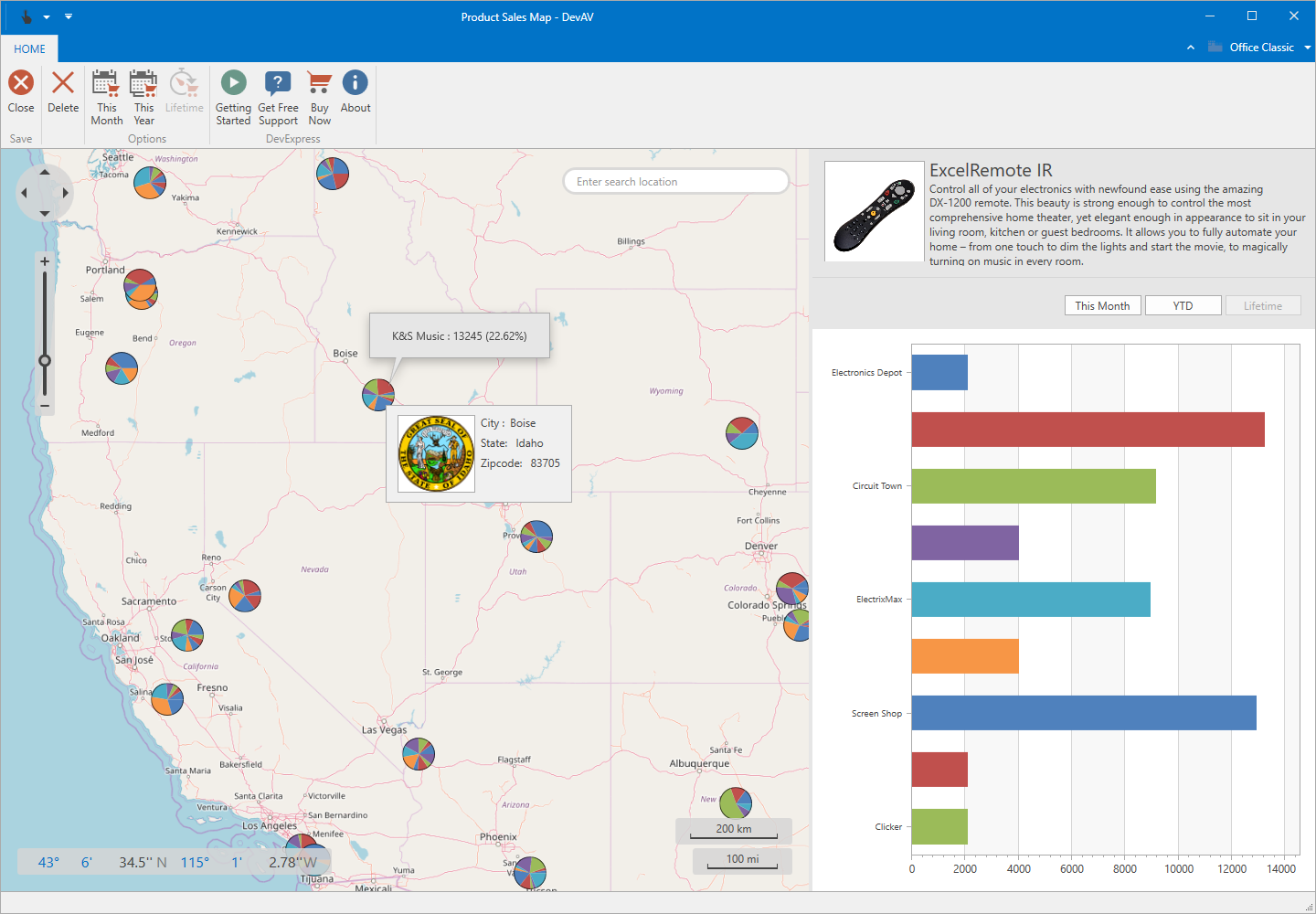Switch to the HOME ribbon tab
This screenshot has width=1316, height=914.
tap(29, 49)
